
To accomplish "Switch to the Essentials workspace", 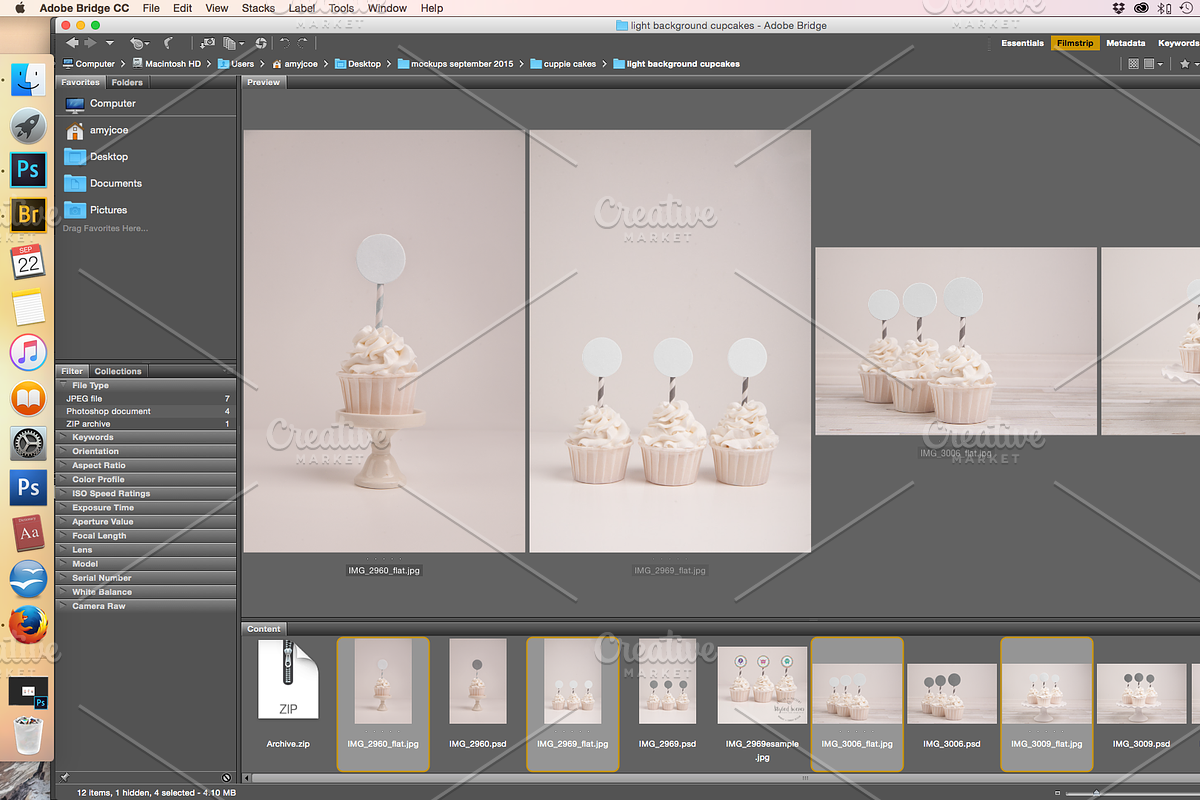I will pos(1022,43).
